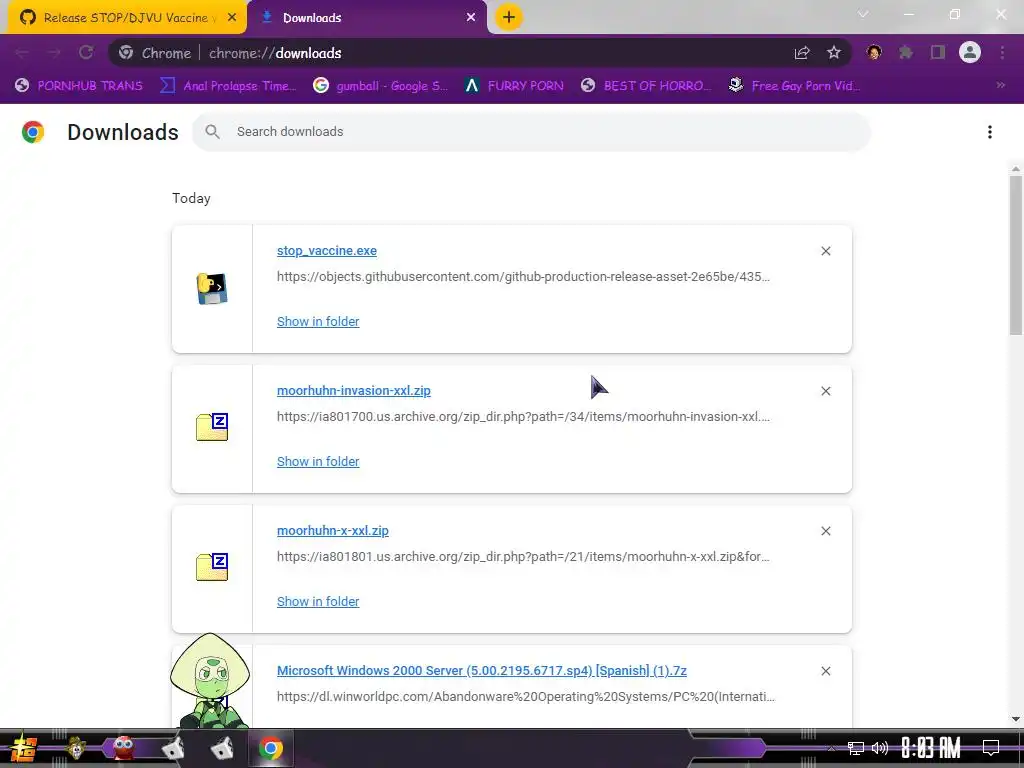Open the round avatar extension next to the star

point(874,53)
